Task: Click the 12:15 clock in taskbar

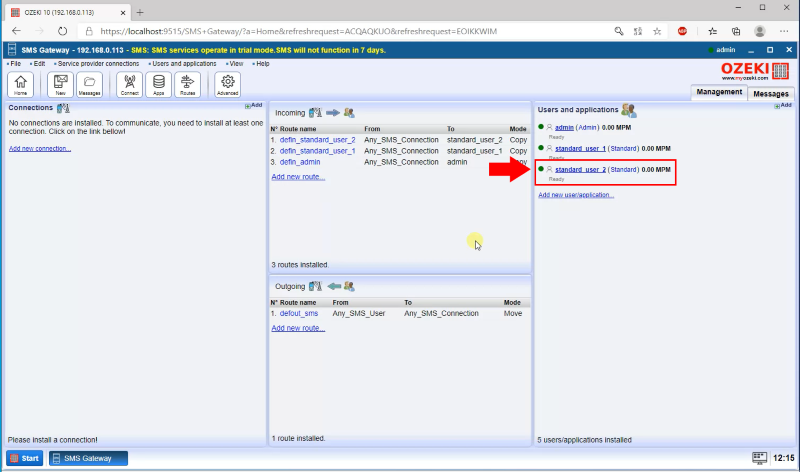Action: click(783, 458)
